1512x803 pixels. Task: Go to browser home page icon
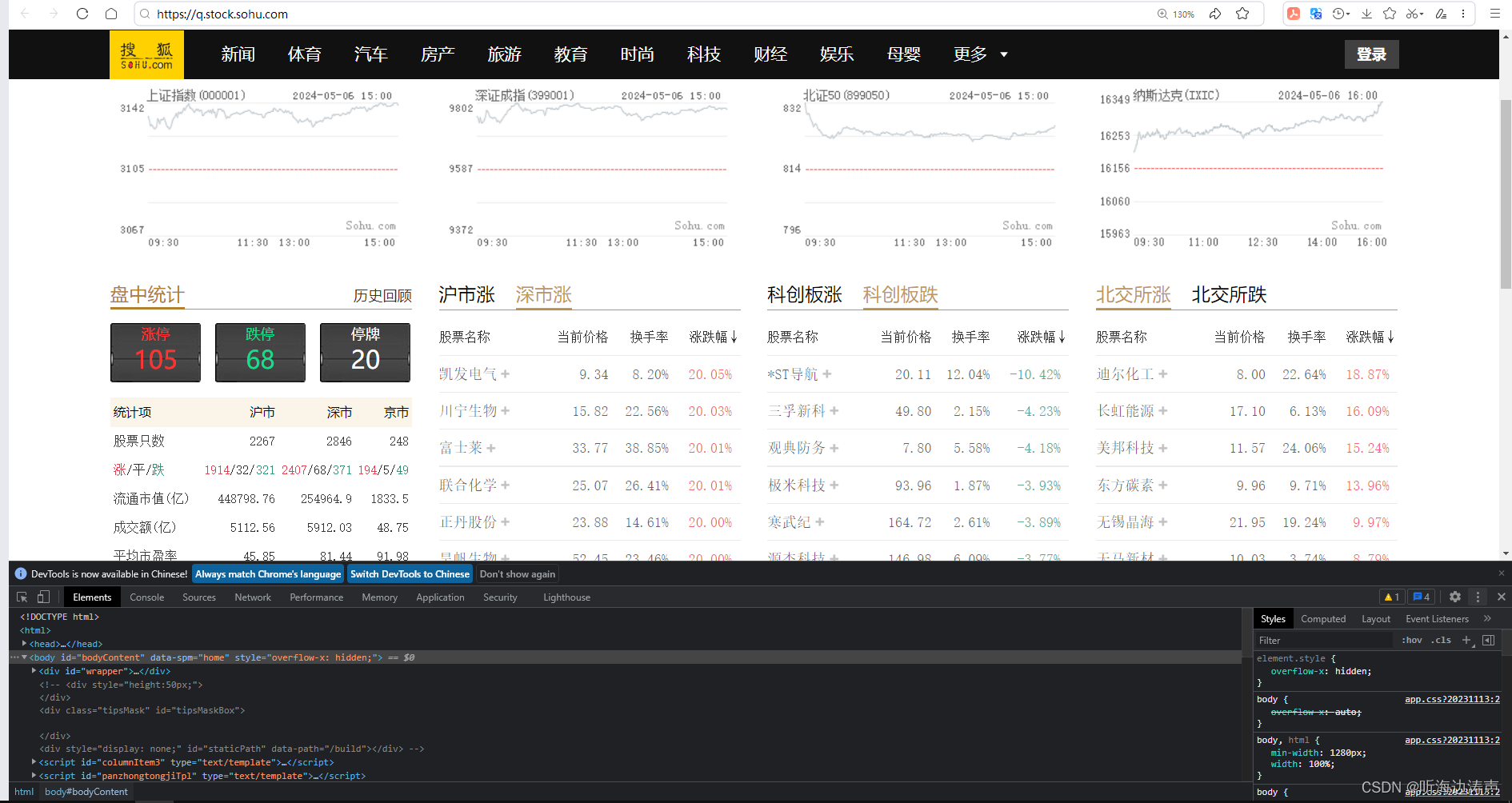[x=111, y=14]
